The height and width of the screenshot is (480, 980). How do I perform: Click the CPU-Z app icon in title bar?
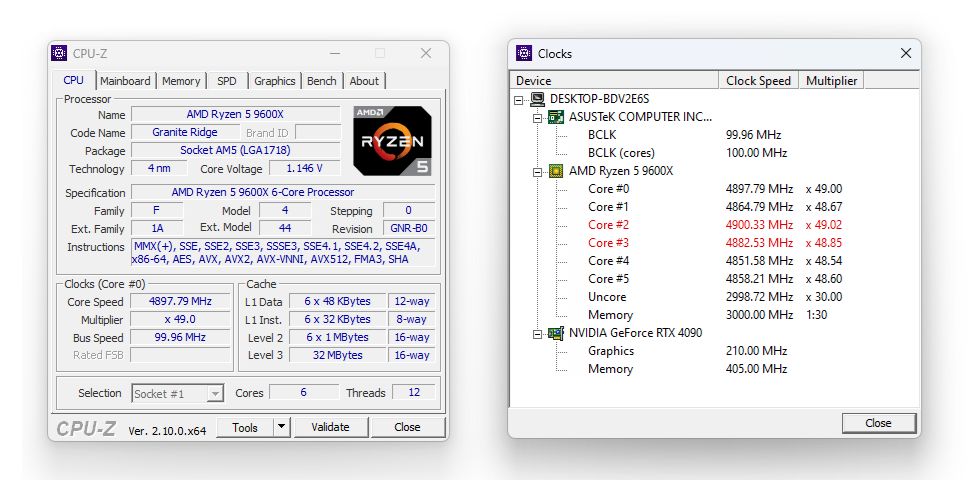[59, 53]
